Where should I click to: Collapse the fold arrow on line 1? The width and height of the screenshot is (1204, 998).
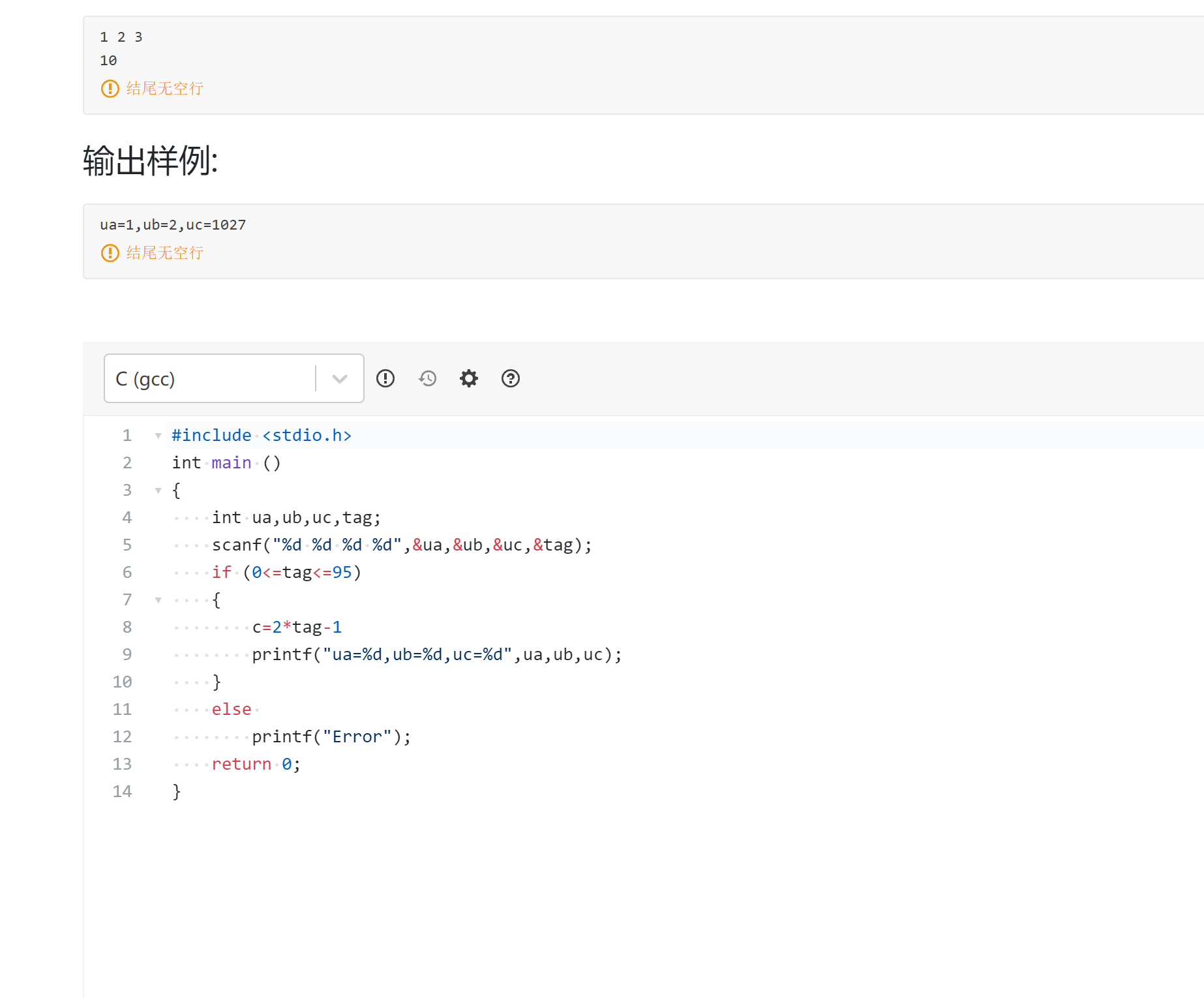pos(158,436)
